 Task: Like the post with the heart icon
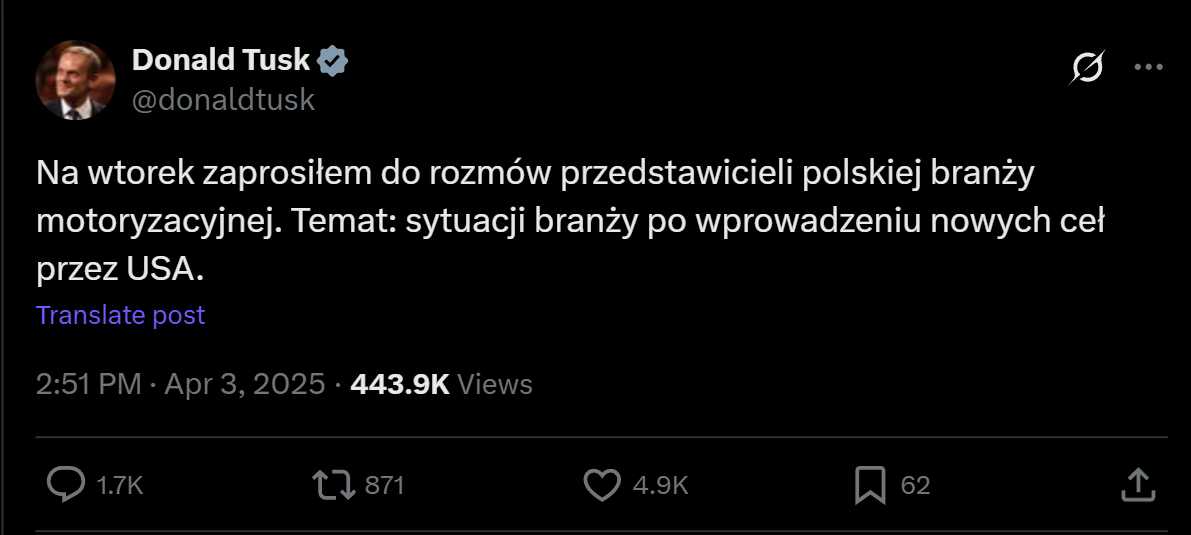[x=602, y=486]
